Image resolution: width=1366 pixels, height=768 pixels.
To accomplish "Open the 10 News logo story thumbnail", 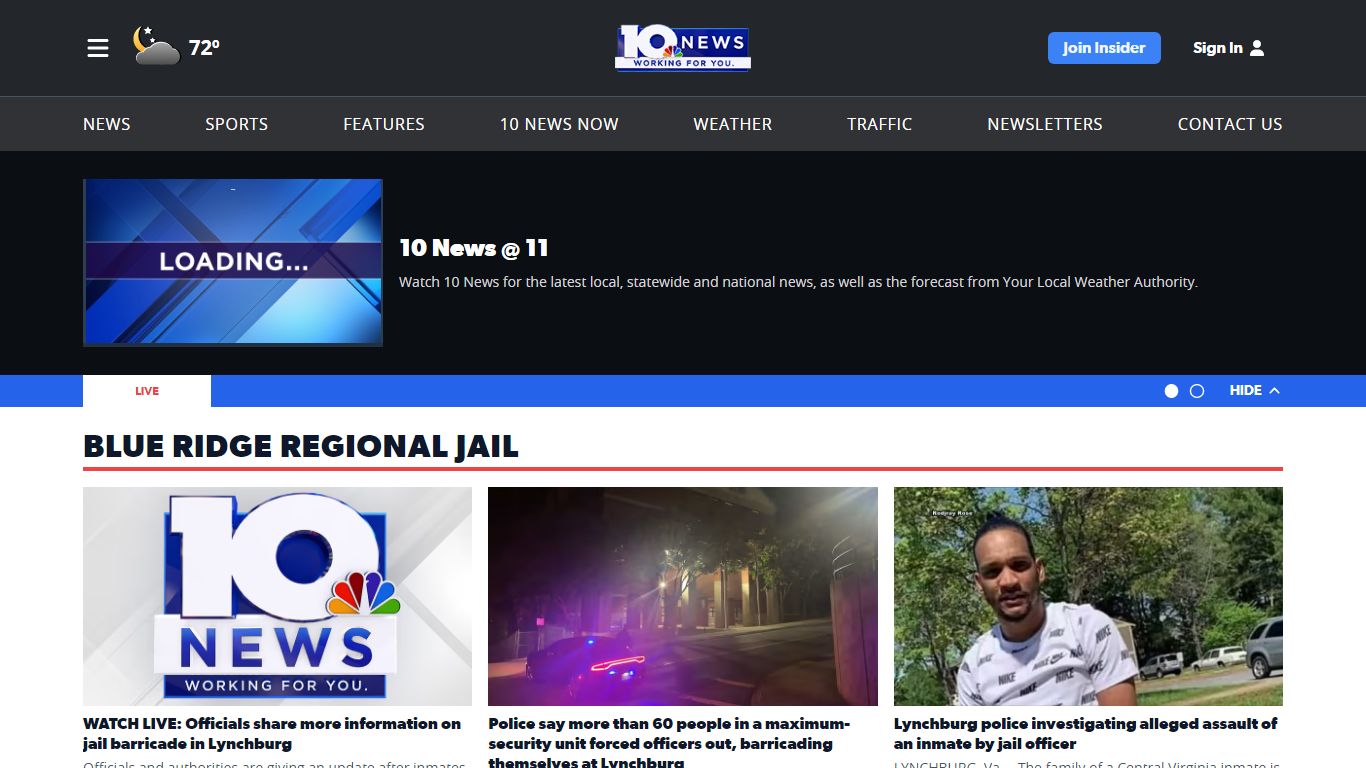I will [277, 596].
